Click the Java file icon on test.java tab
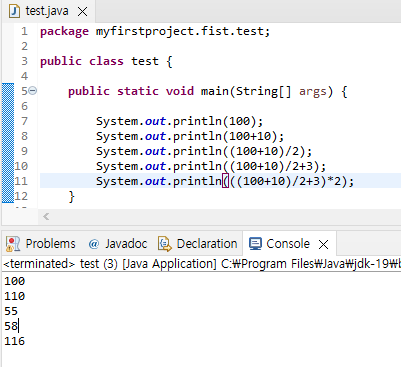This screenshot has width=401, height=367. 14,11
